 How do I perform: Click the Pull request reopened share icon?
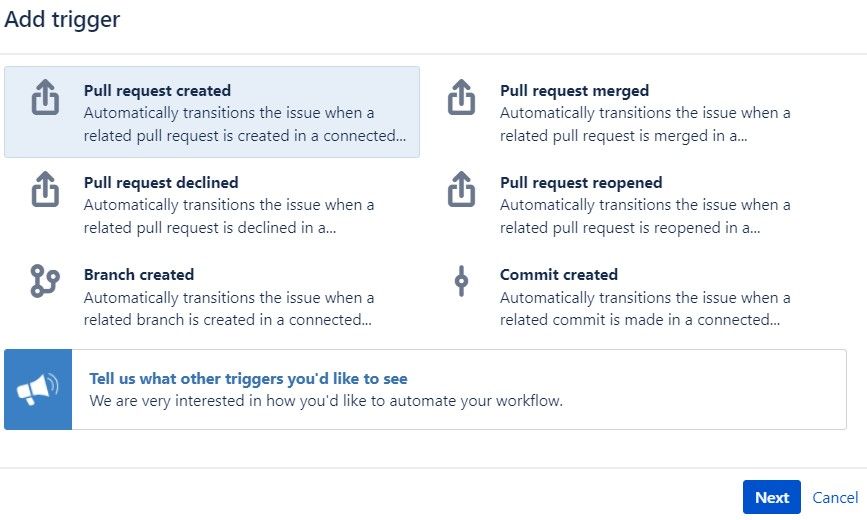(x=461, y=189)
